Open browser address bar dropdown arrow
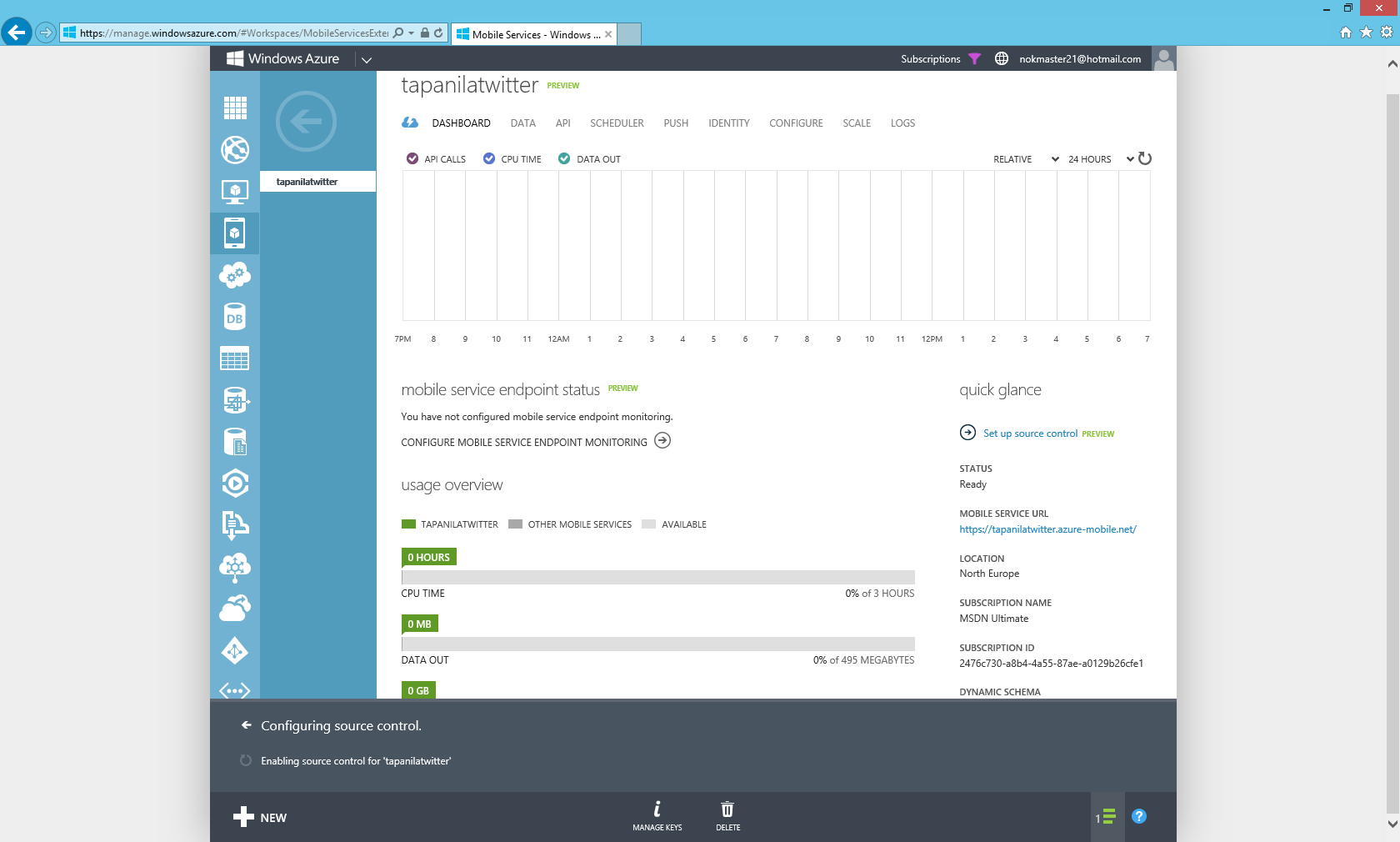Viewport: 1400px width, 842px height. 412,33
